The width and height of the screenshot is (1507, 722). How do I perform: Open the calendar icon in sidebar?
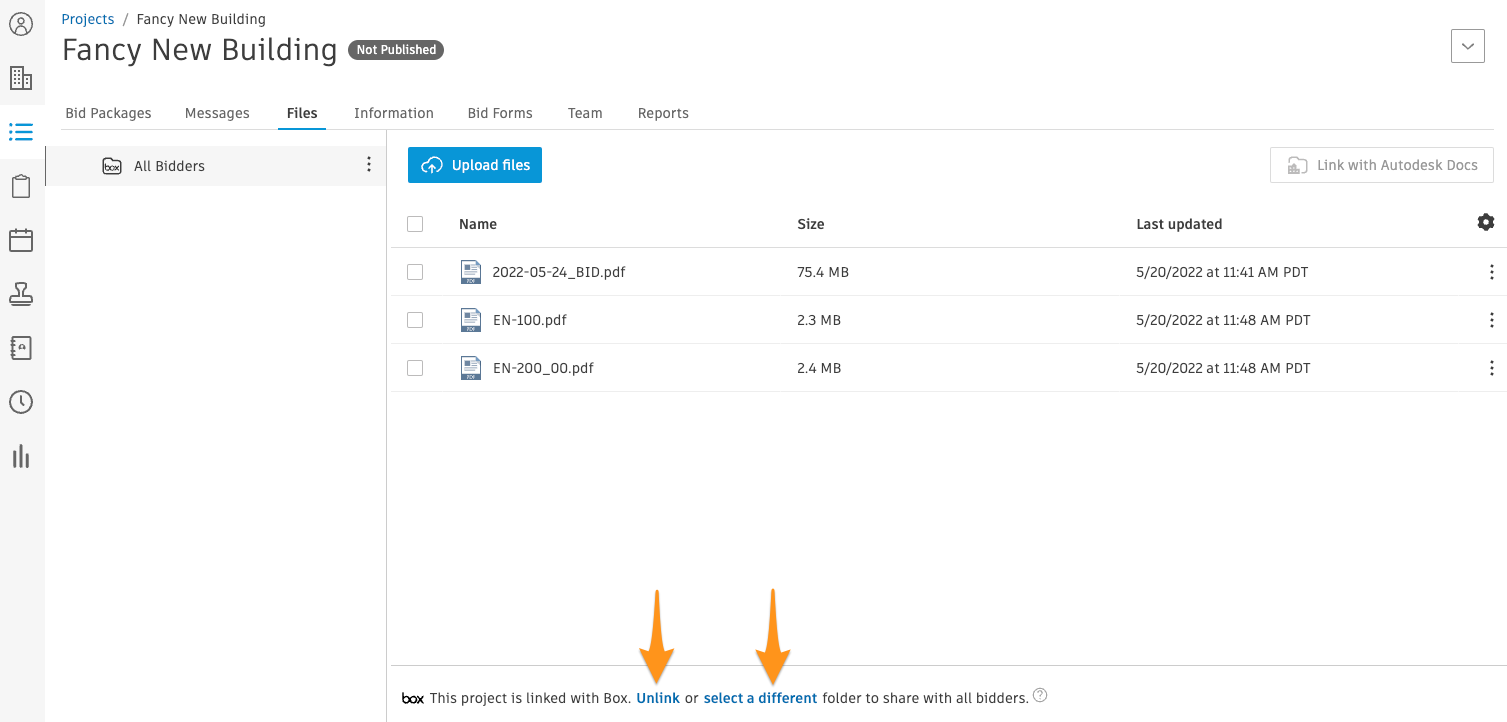(x=21, y=240)
